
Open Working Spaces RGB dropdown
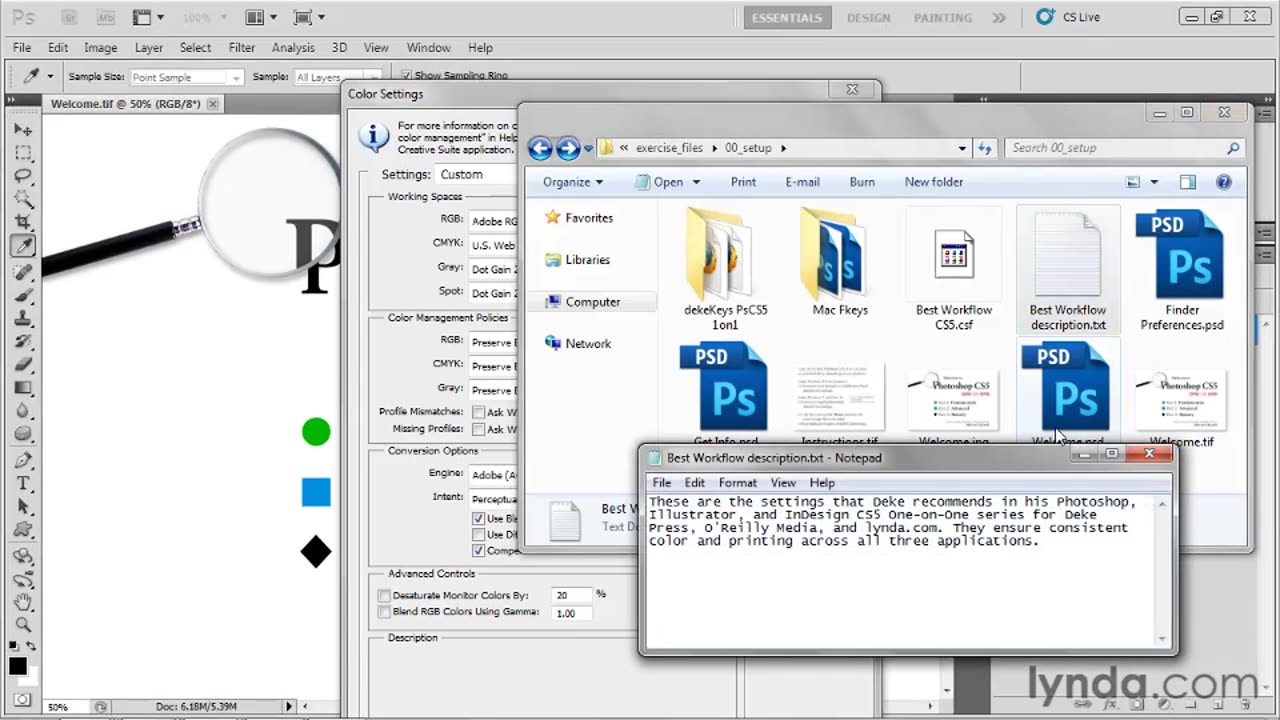pyautogui.click(x=493, y=221)
